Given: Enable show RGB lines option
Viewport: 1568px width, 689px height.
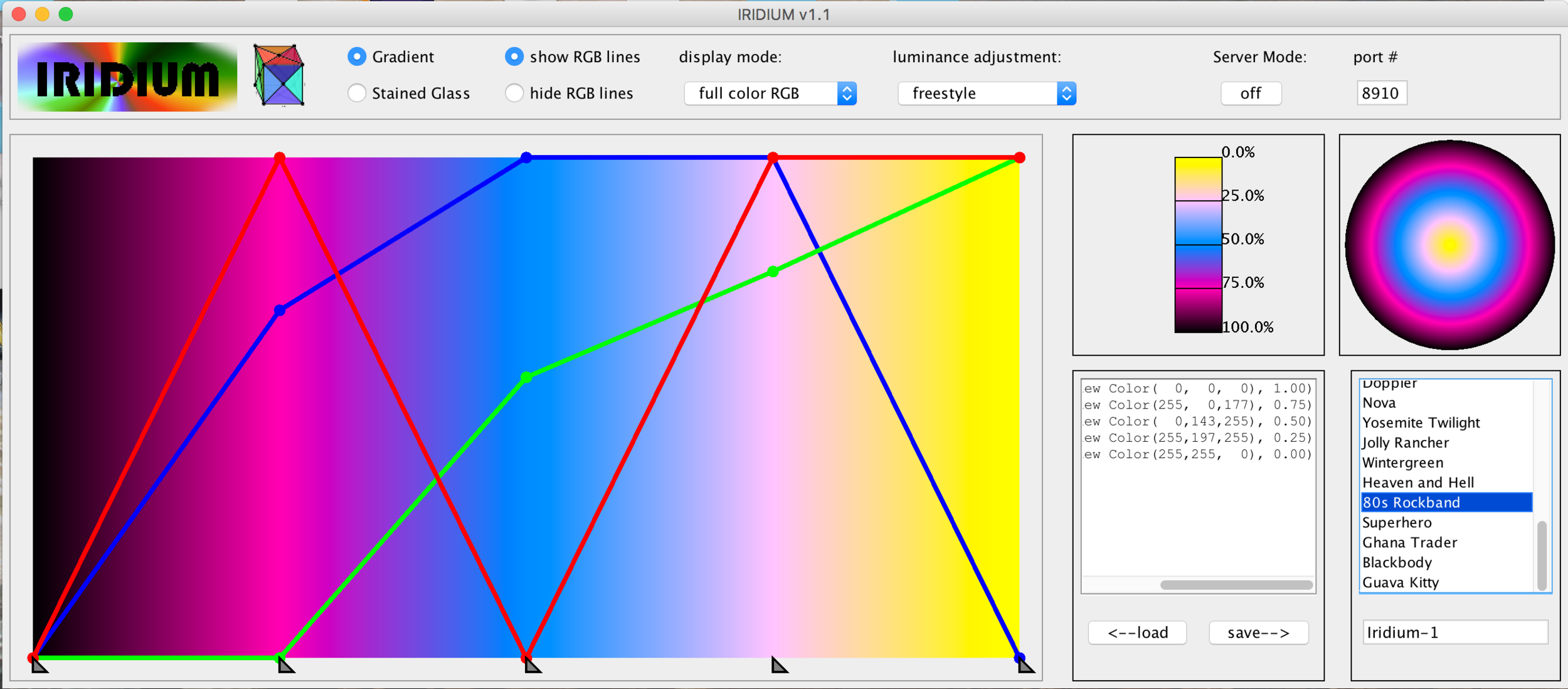Looking at the screenshot, I should click(x=514, y=56).
